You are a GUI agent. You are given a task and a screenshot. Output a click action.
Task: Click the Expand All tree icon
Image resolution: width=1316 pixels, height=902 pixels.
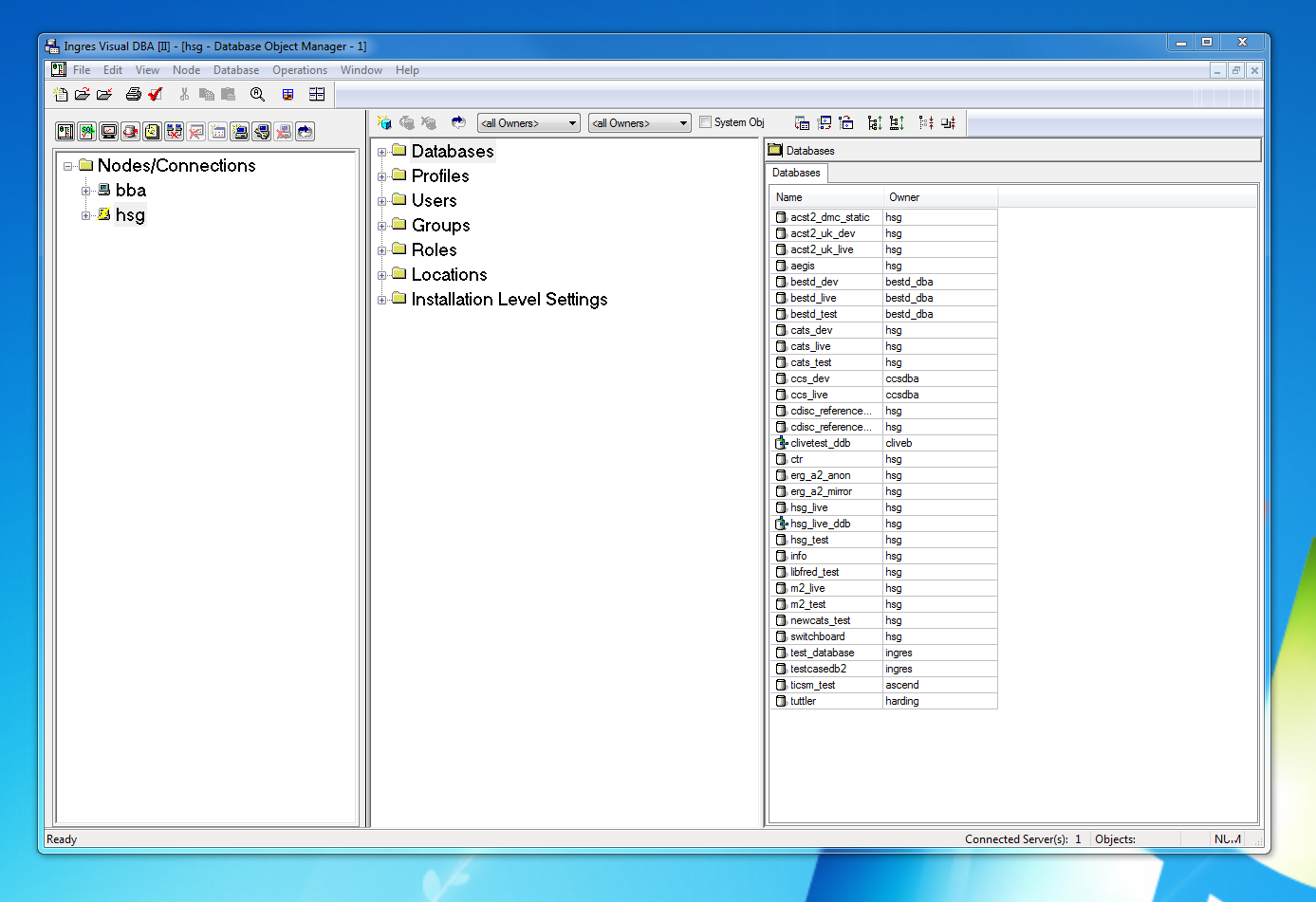point(897,122)
